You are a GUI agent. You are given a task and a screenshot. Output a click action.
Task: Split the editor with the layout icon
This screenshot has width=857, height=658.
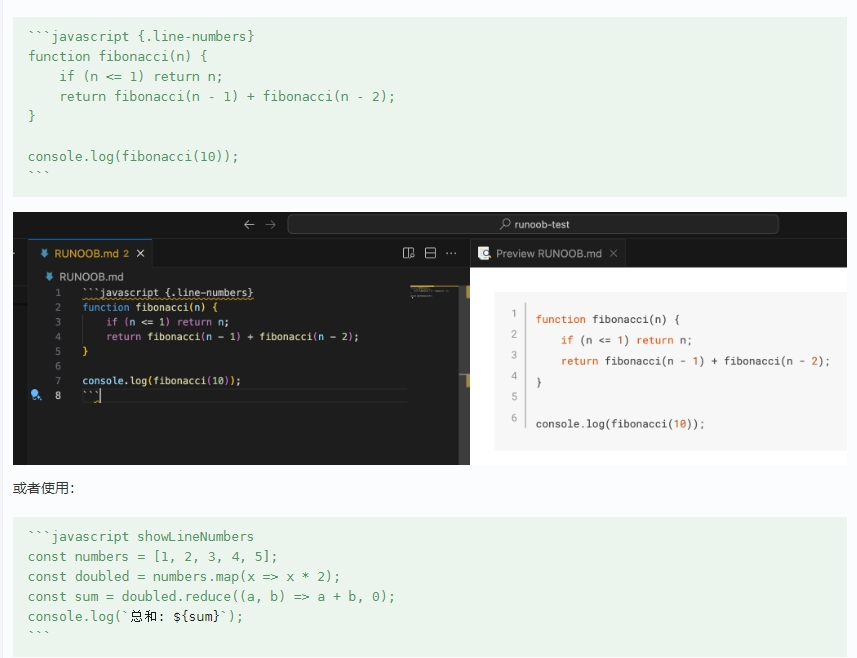click(431, 254)
